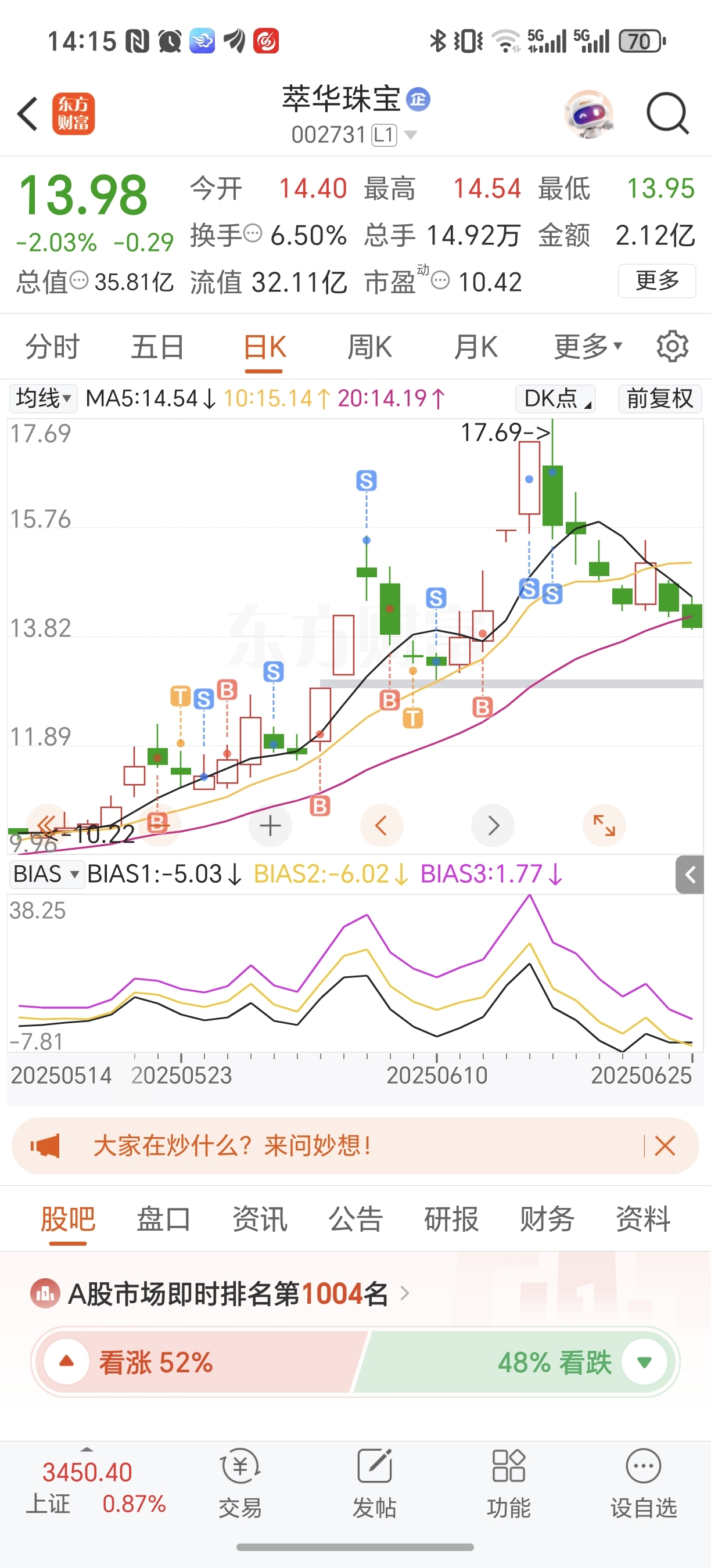The height and width of the screenshot is (1568, 711).
Task: Open 大家在炒什么？来问妙想 link
Action: tap(231, 1146)
